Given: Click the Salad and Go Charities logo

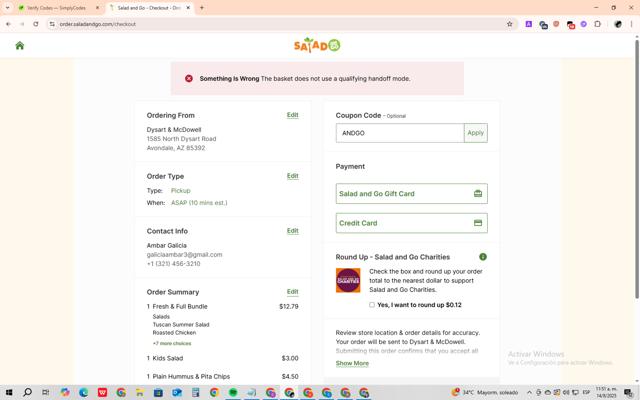Looking at the screenshot, I should pyautogui.click(x=348, y=280).
